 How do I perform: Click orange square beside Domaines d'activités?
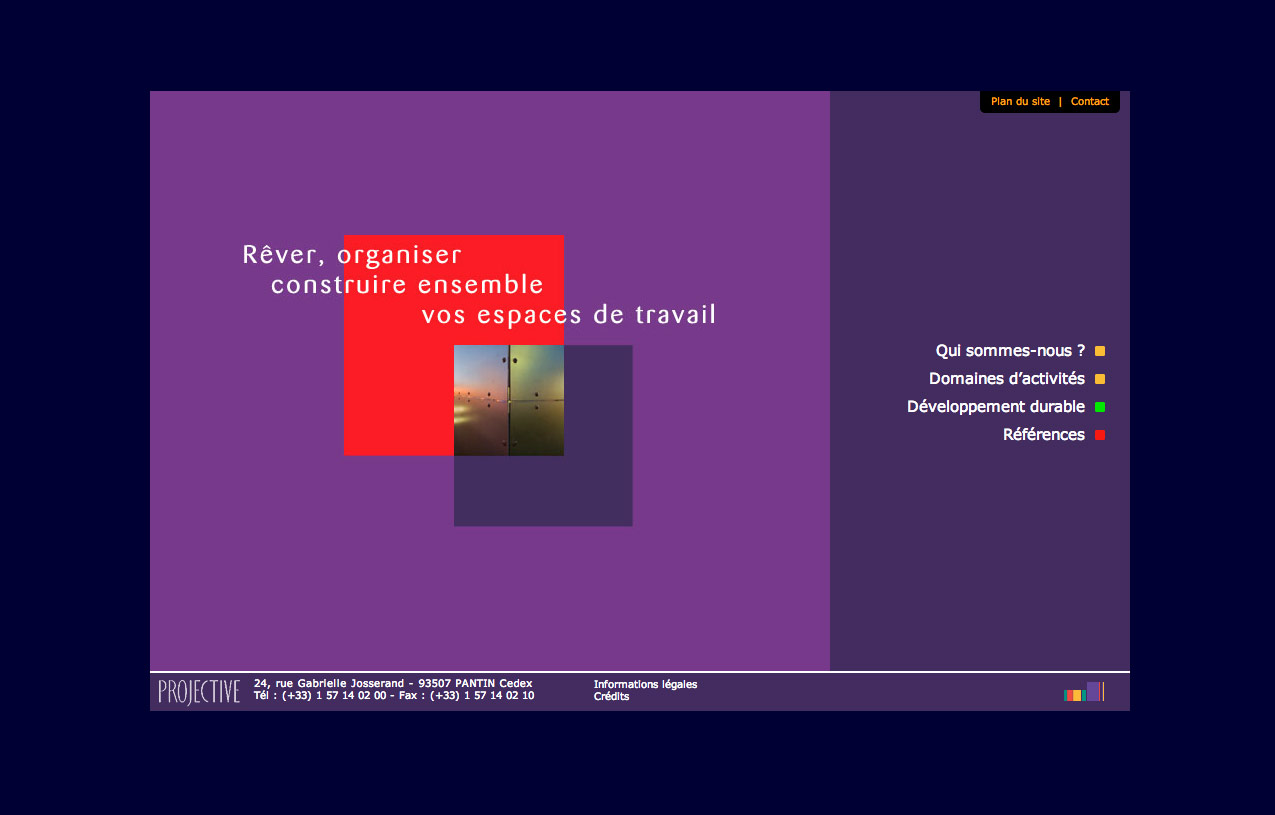coord(1100,379)
